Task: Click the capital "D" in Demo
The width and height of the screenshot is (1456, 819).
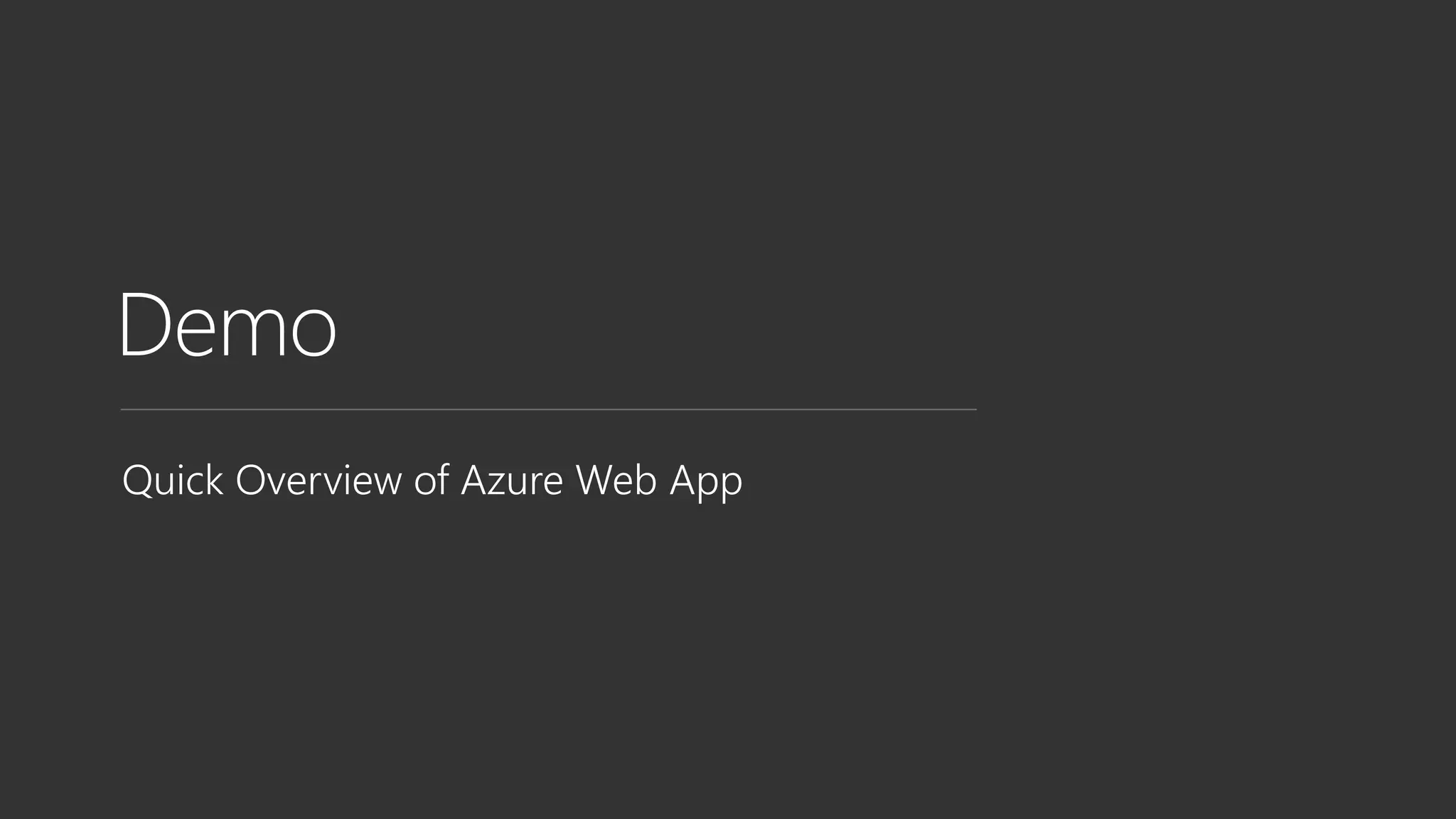Action: tap(144, 325)
